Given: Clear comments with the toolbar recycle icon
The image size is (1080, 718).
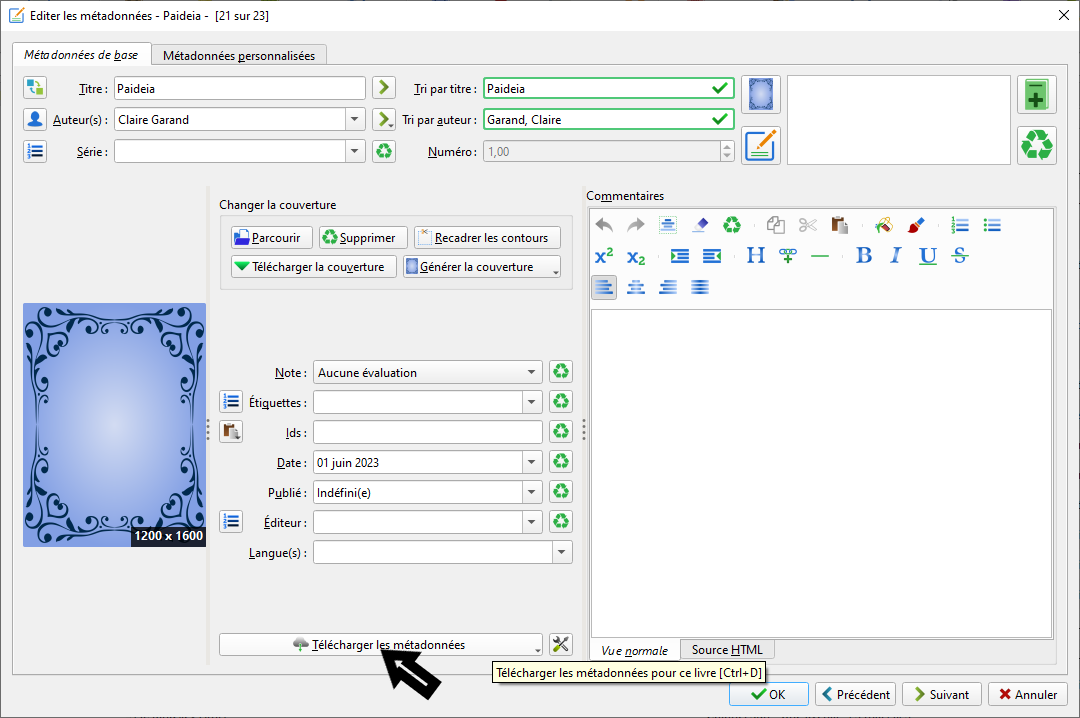Looking at the screenshot, I should coord(731,225).
